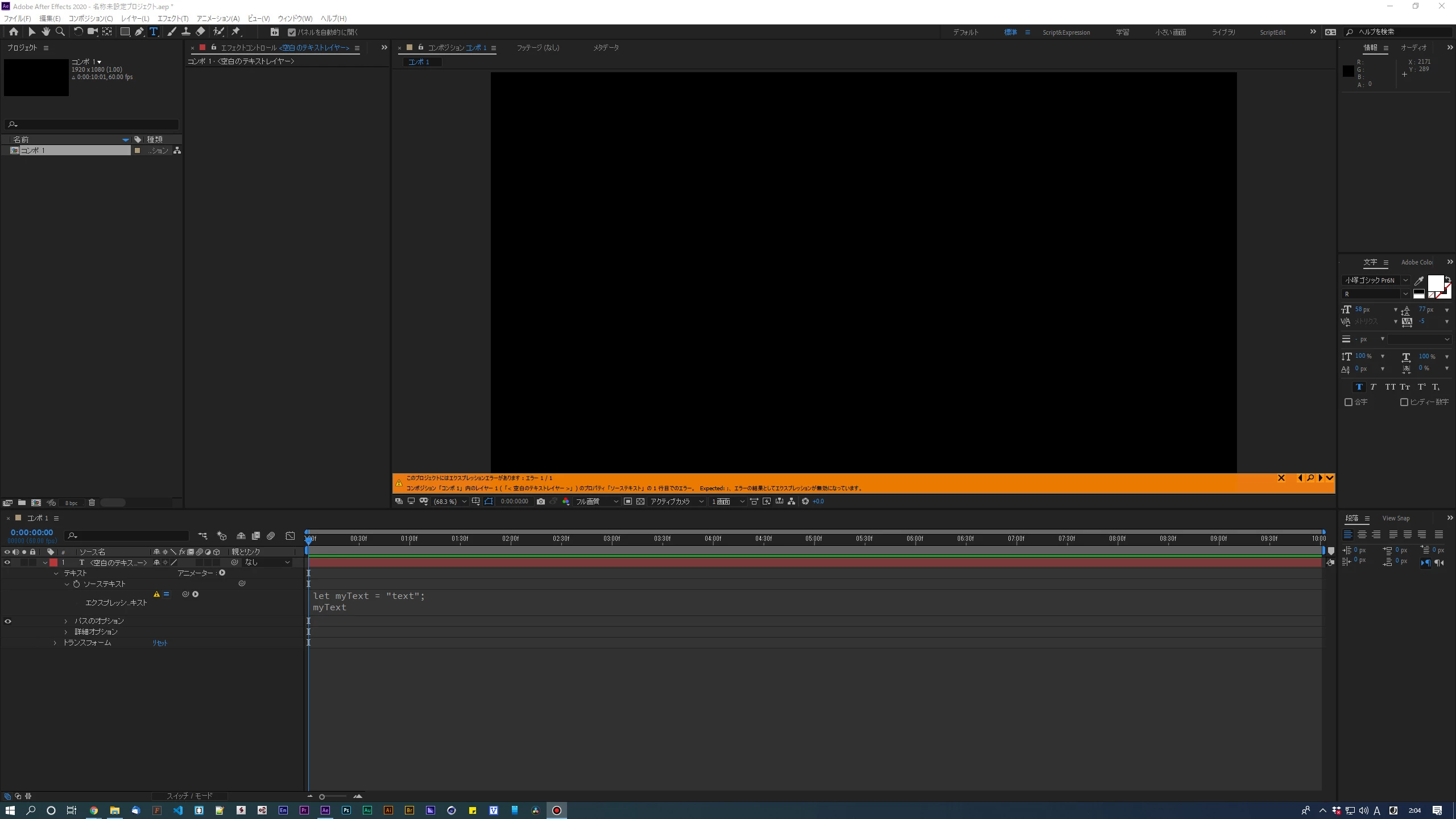Choose the Pen tool
This screenshot has width=1456, height=819.
(139, 32)
